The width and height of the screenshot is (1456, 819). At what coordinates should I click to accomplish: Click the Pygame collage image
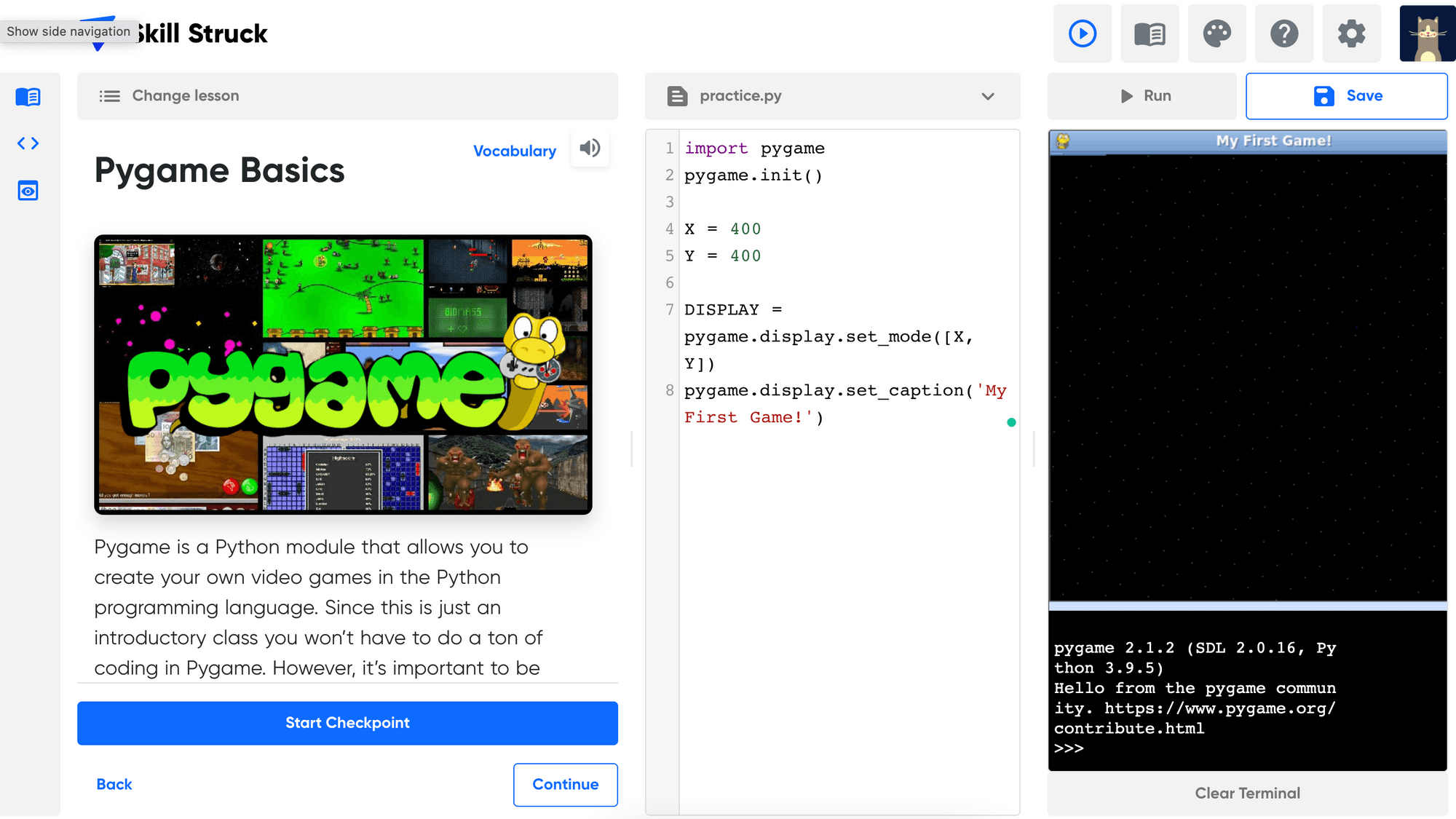tap(343, 374)
